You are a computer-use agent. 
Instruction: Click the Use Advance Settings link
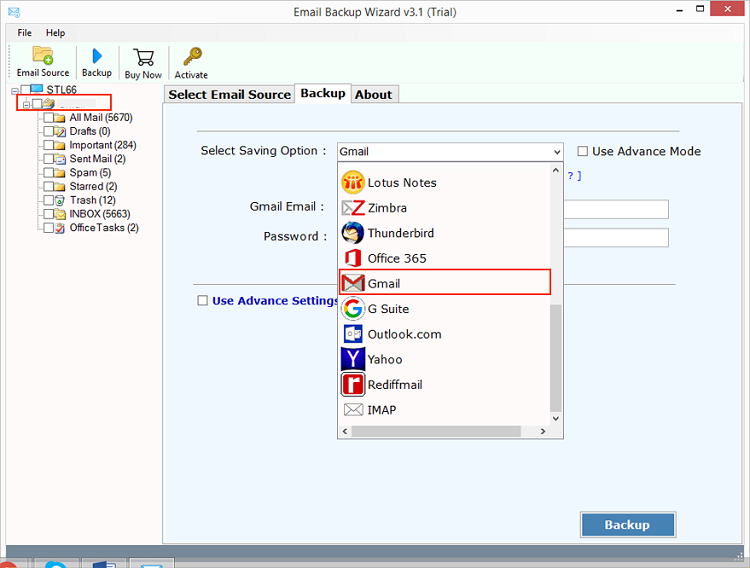275,301
